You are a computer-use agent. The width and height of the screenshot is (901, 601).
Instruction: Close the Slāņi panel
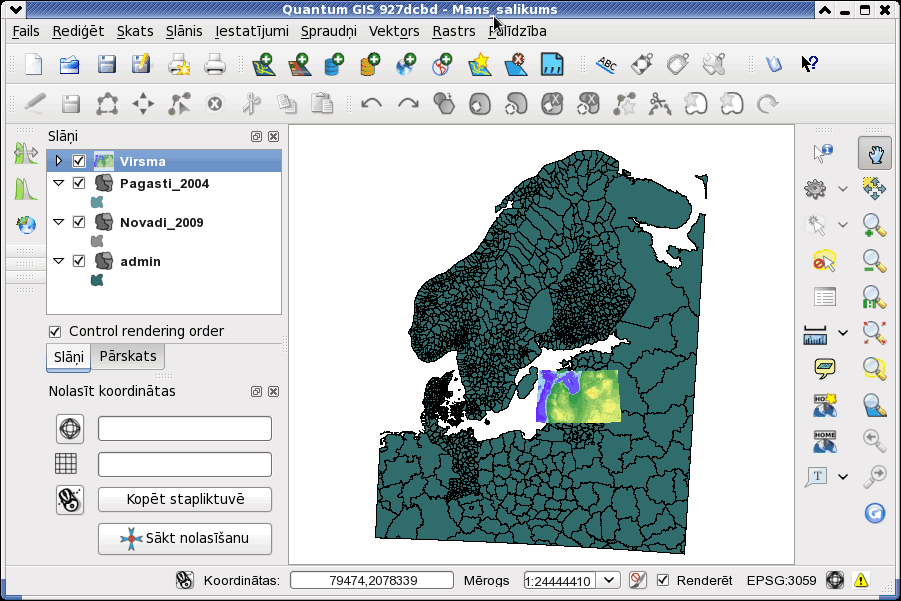pyautogui.click(x=274, y=136)
